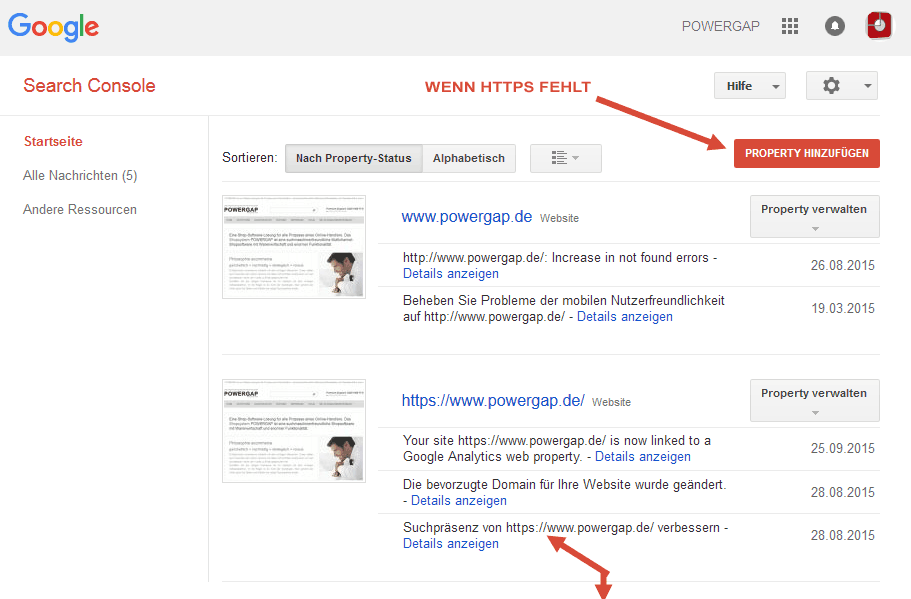
Task: Expand the settings gear dropdown arrow
Action: click(867, 86)
